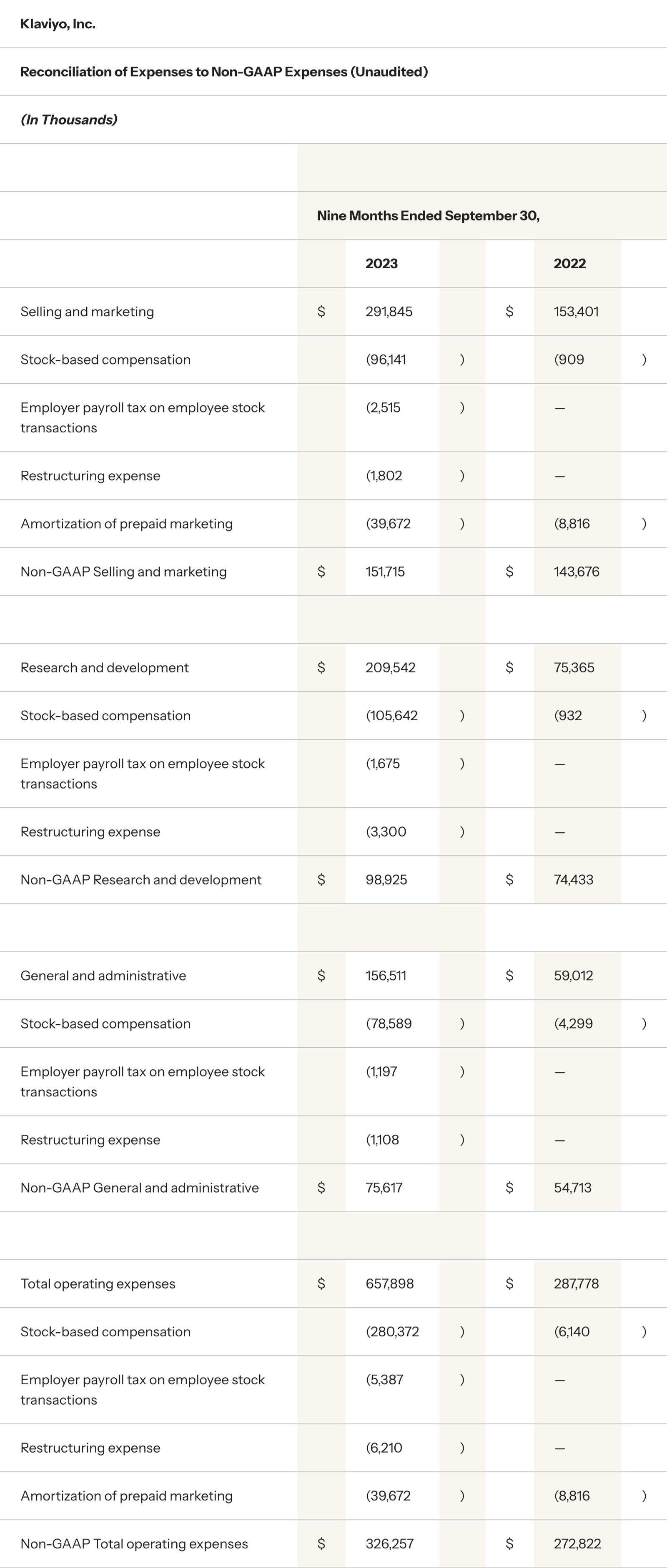The height and width of the screenshot is (1568, 667).
Task: Select the value 326,257
Action: pos(389,1544)
